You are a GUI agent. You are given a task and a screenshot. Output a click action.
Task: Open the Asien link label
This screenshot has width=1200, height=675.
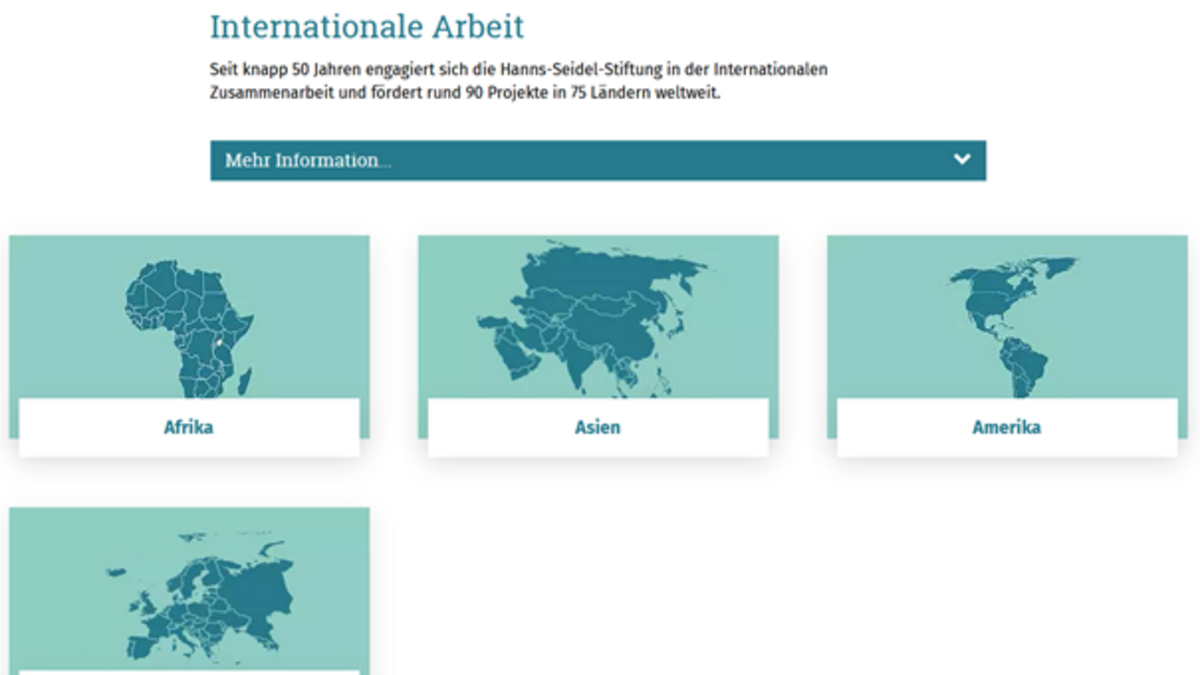click(x=597, y=428)
